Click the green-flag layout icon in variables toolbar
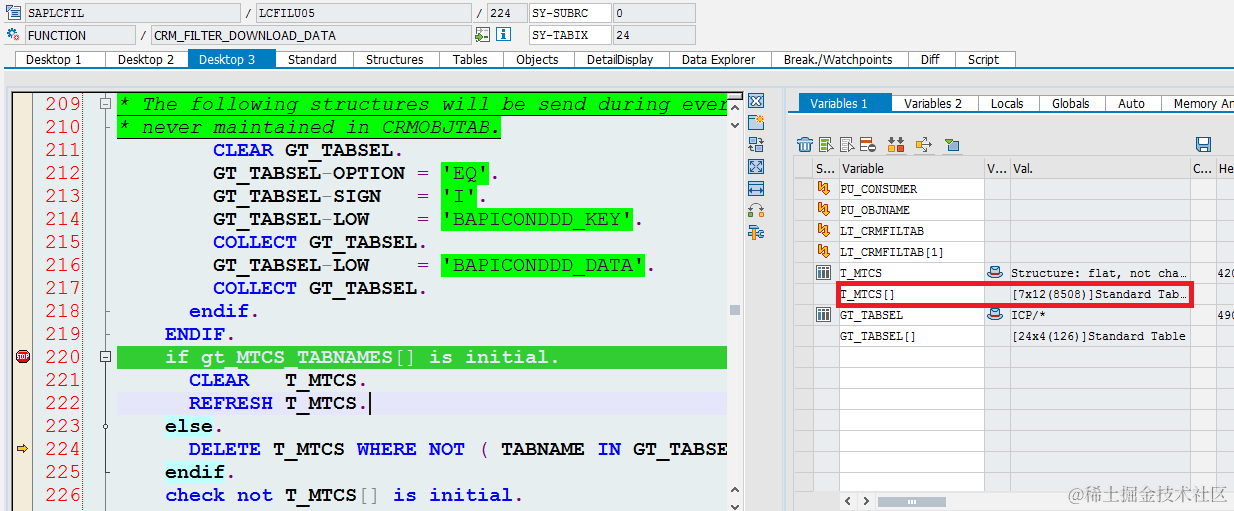Screen dimensions: 1234x511 (951, 144)
